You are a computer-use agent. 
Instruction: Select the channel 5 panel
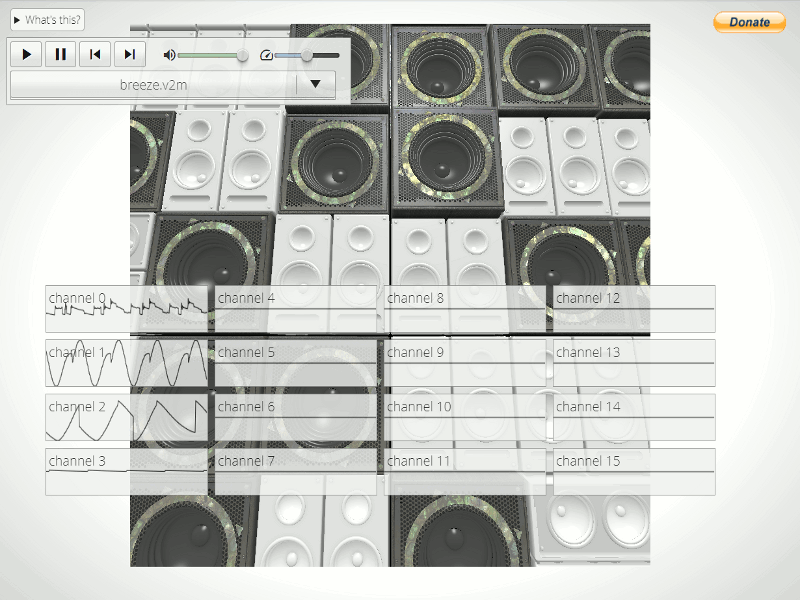[295, 363]
